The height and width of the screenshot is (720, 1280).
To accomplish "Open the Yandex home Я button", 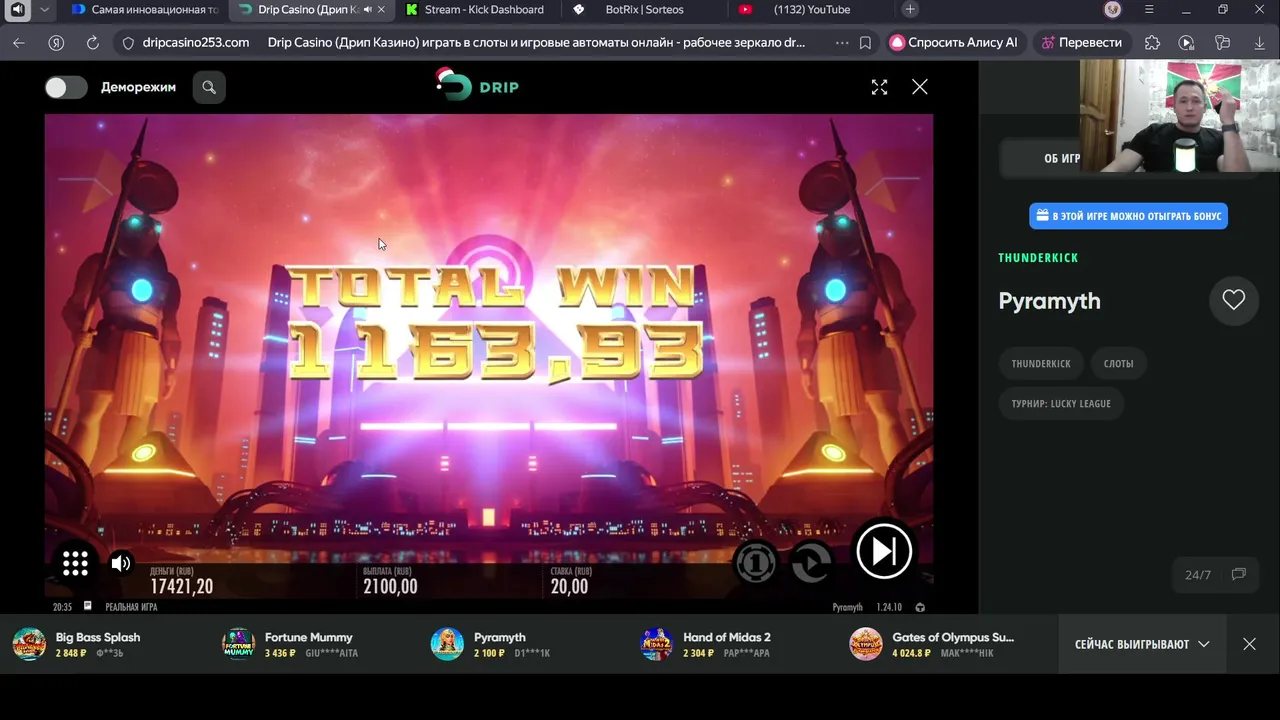I will coord(57,43).
